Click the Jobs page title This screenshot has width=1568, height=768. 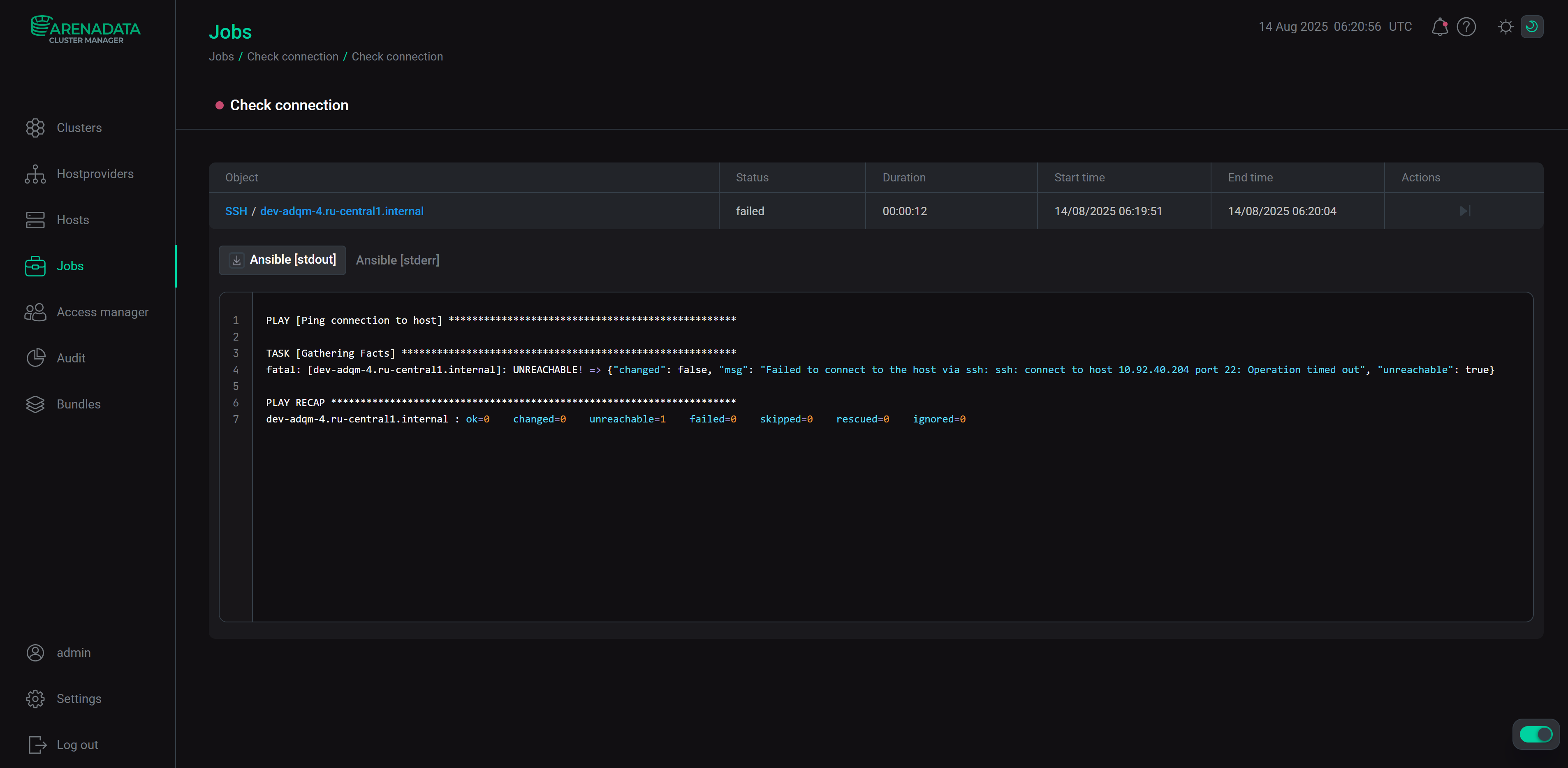tap(230, 32)
